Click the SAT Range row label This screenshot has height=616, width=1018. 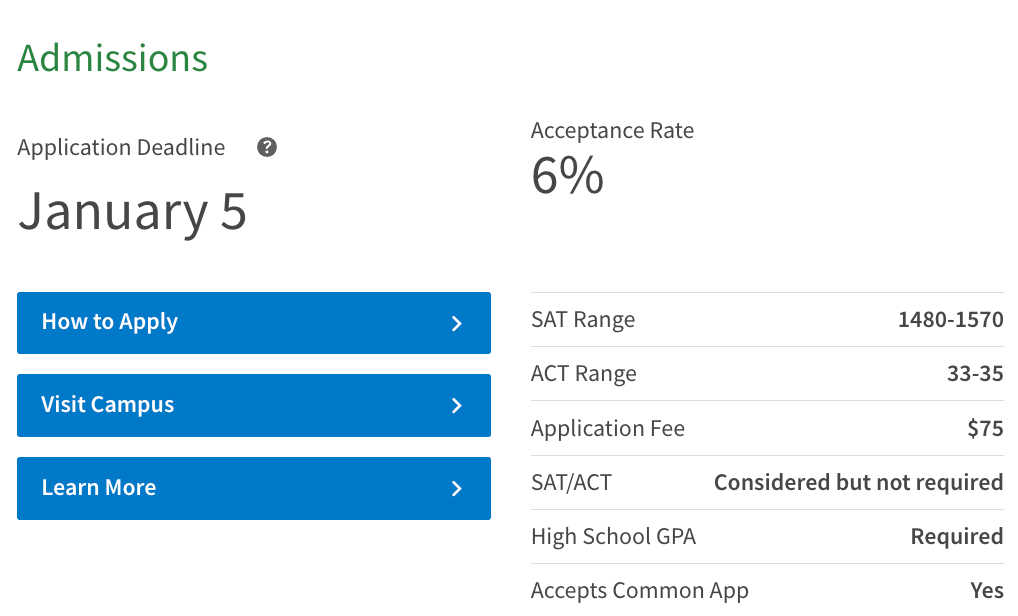point(583,320)
